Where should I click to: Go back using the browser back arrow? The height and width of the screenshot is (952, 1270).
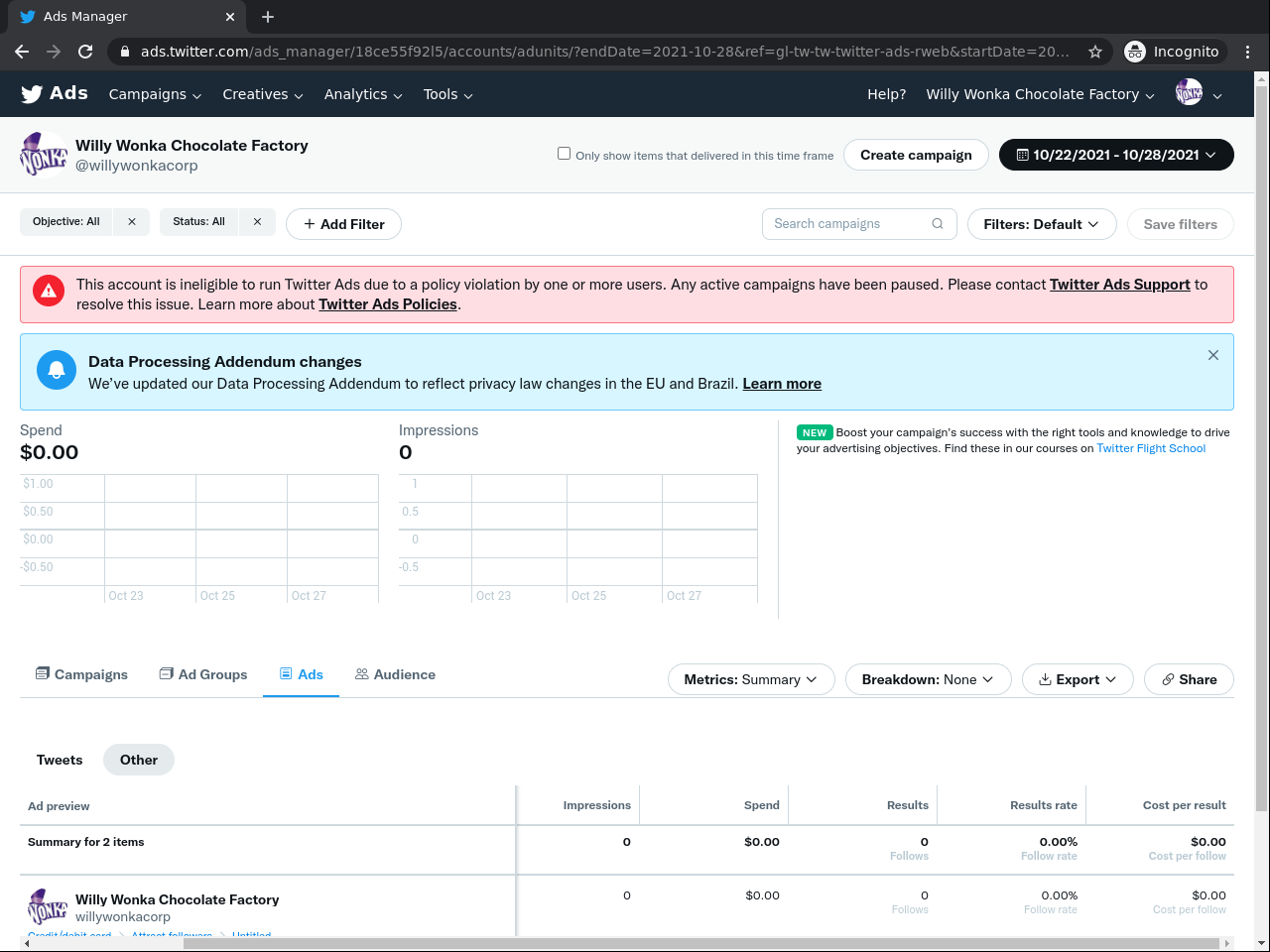point(22,52)
